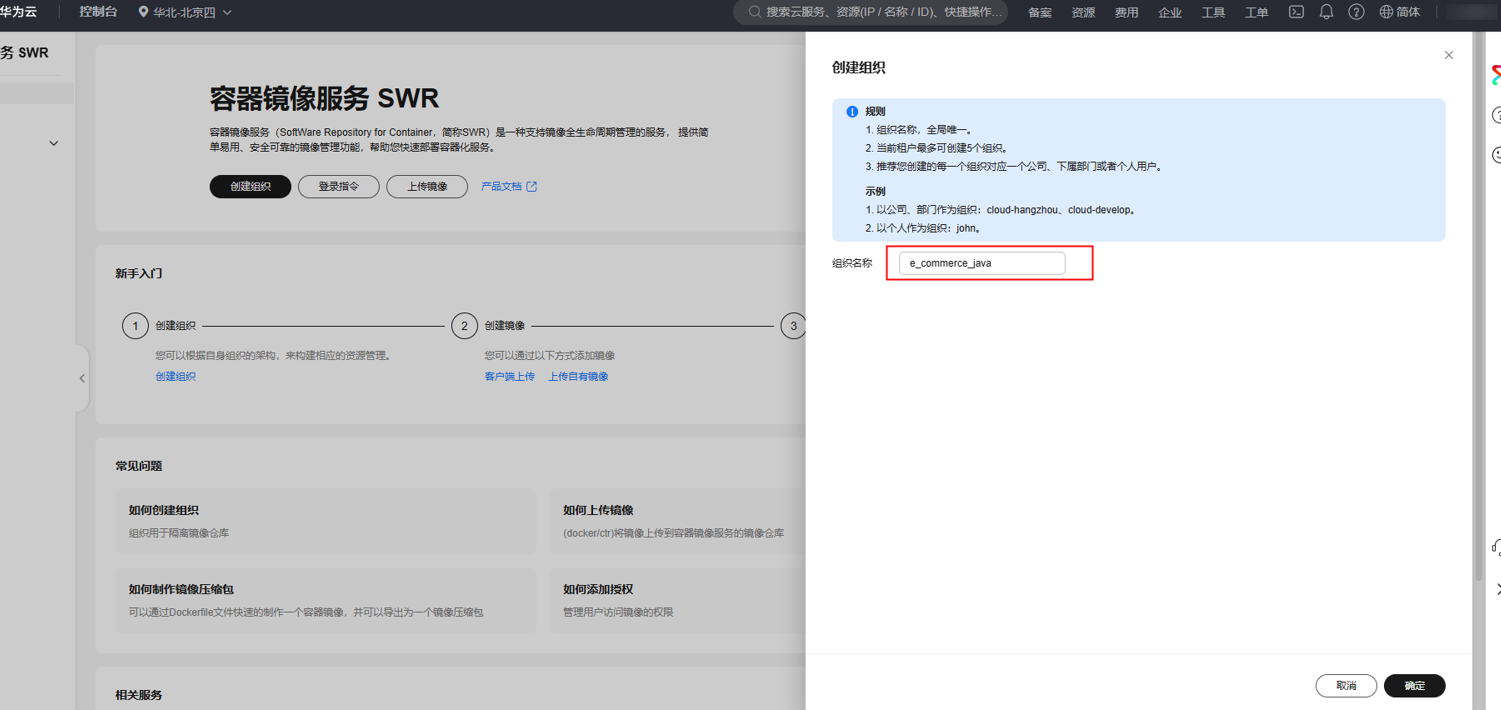
Task: Click the 登录指令 button
Action: pos(339,187)
